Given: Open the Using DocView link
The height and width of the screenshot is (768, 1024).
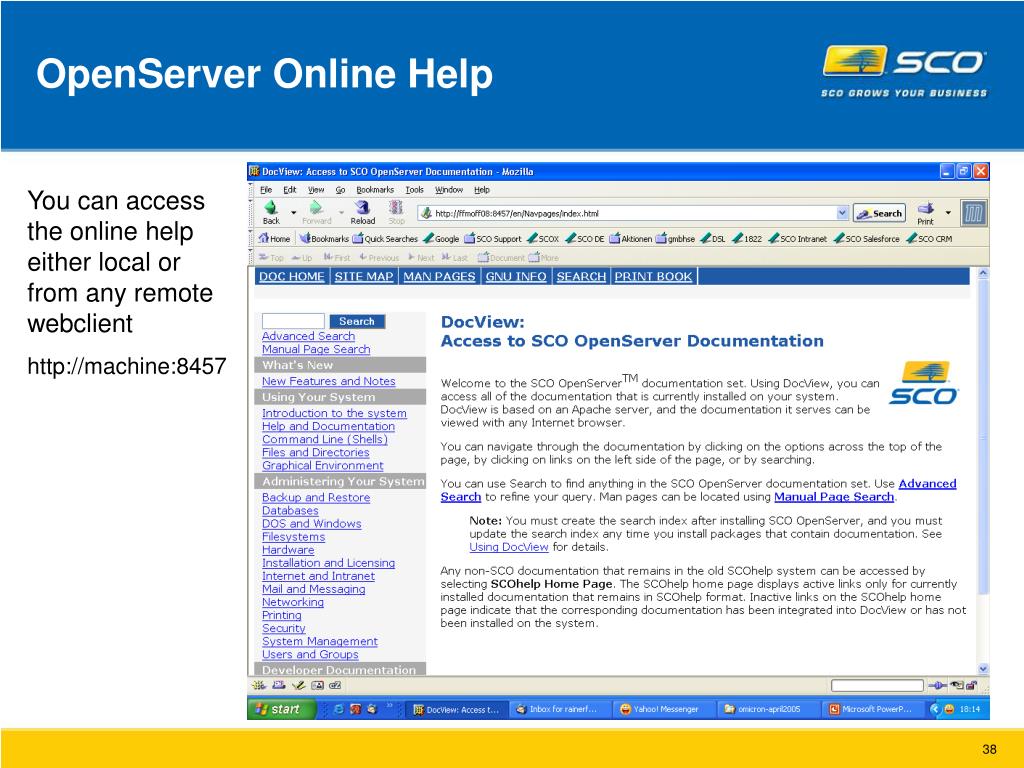Looking at the screenshot, I should click(x=509, y=547).
